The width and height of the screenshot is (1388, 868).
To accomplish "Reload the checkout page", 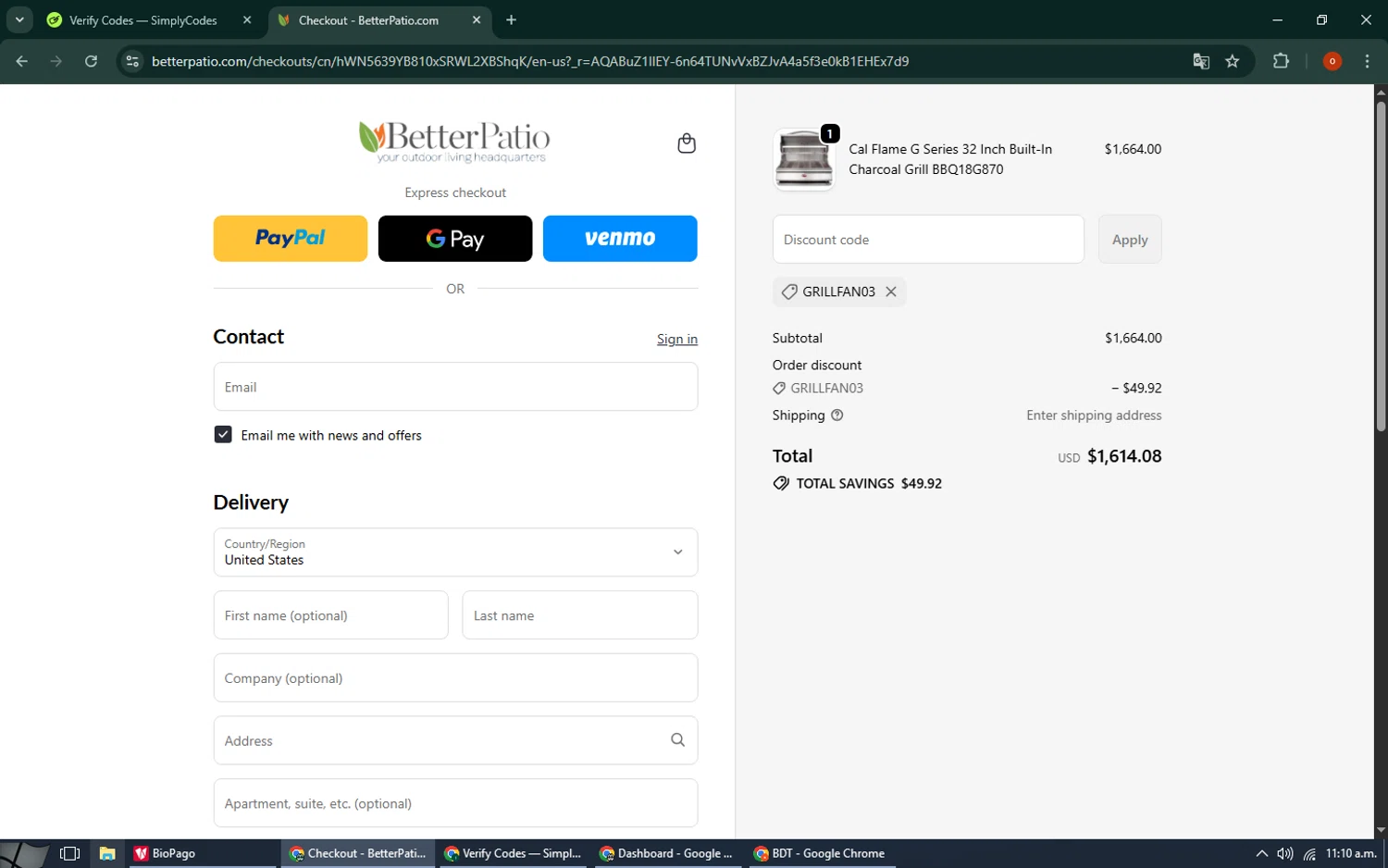I will coord(91,61).
